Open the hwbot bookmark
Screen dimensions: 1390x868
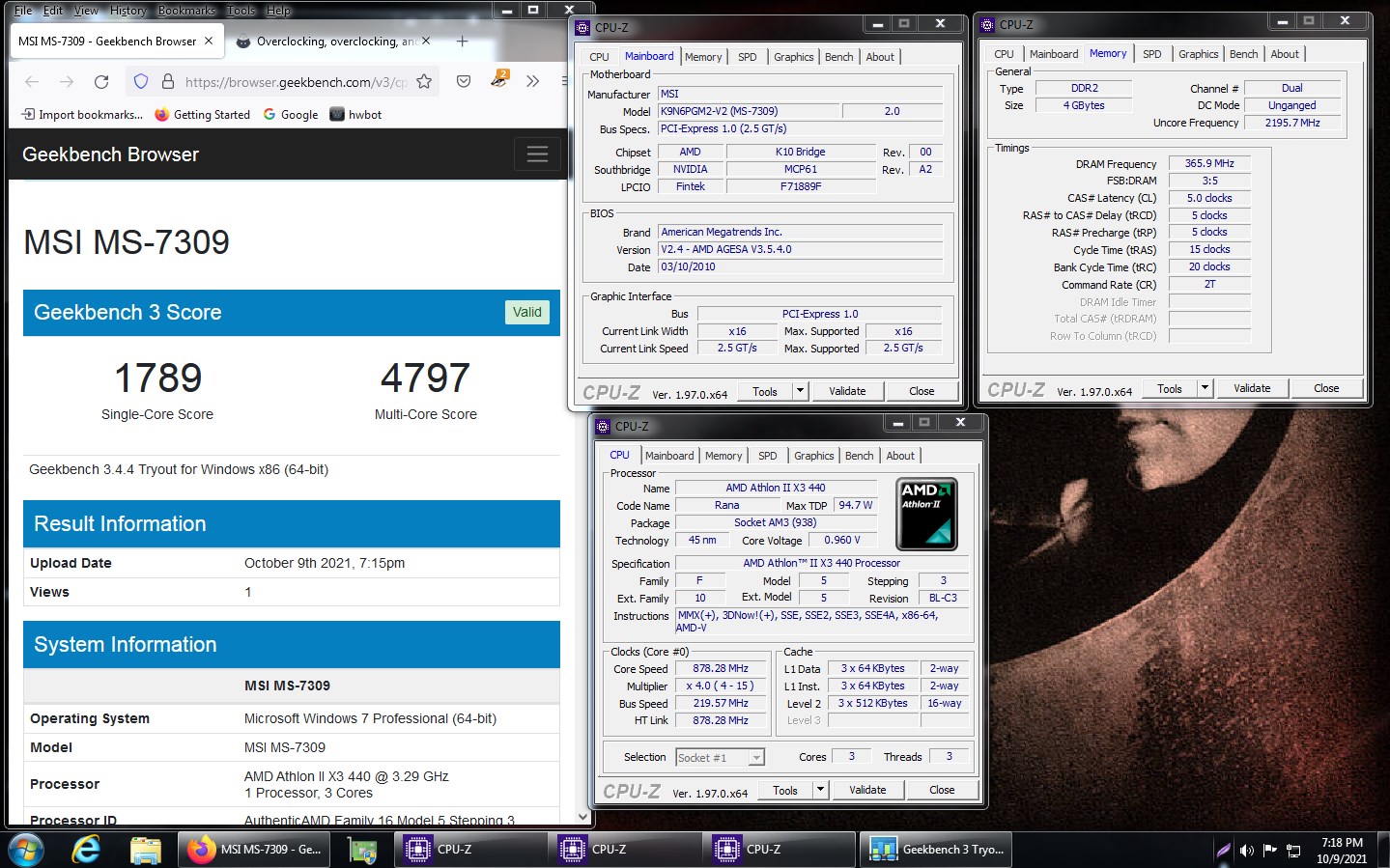tap(355, 114)
